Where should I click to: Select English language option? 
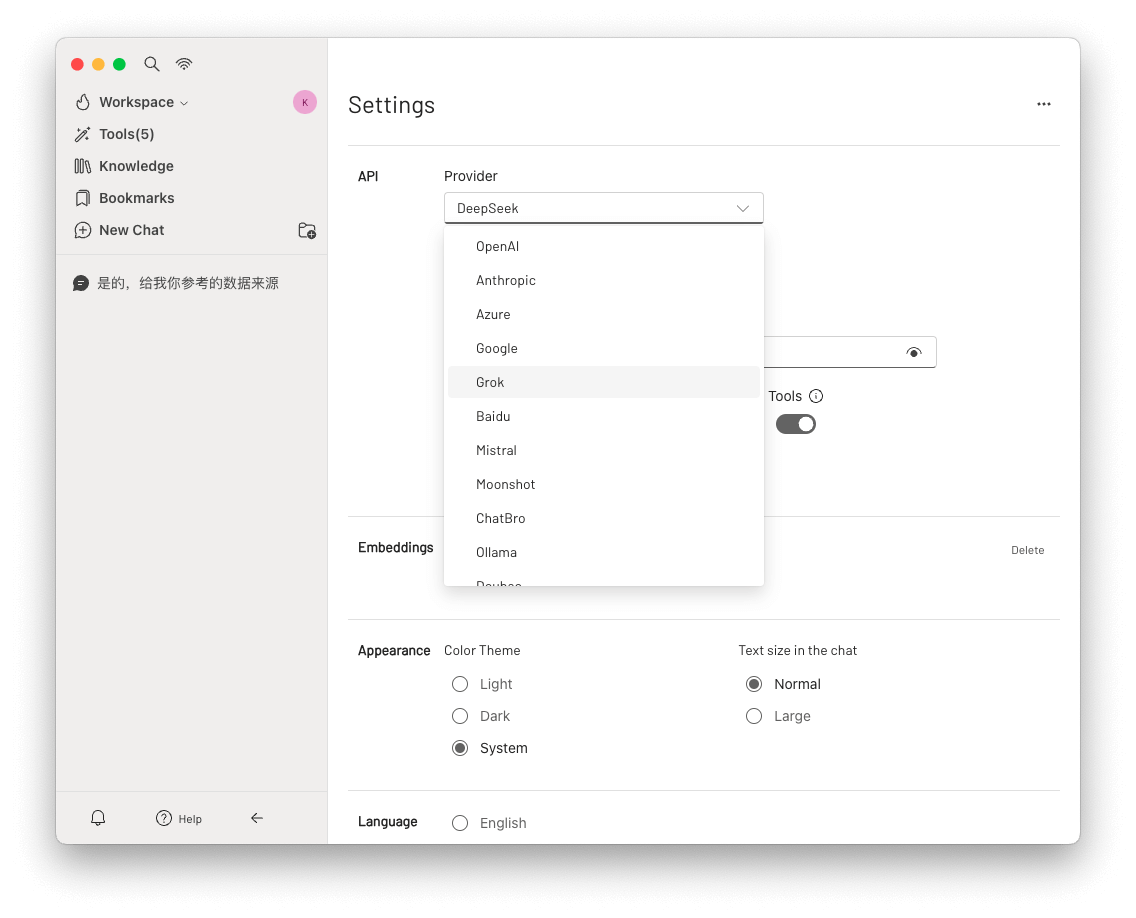pyautogui.click(x=460, y=823)
